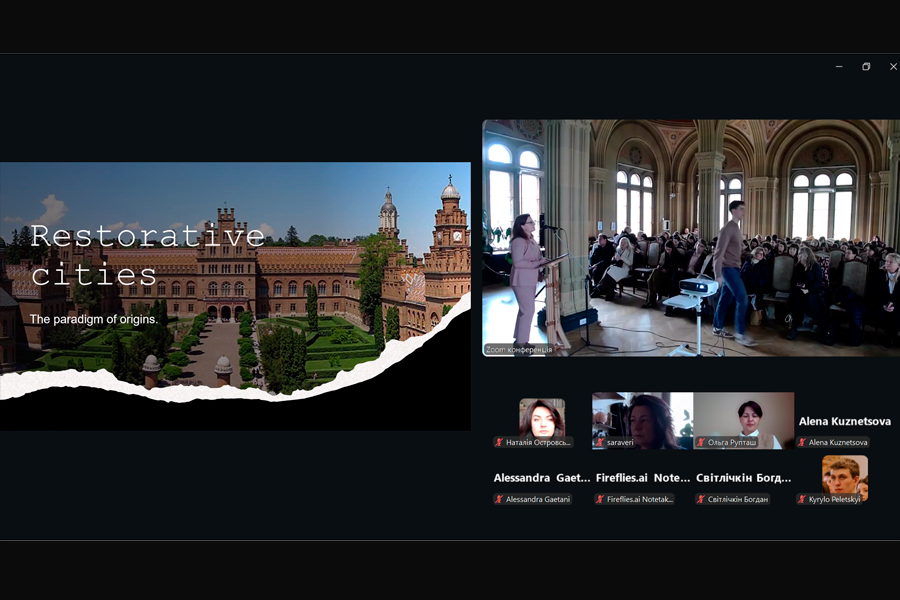Click the 'Zoom конференція' name label
The height and width of the screenshot is (600, 900).
pos(519,349)
